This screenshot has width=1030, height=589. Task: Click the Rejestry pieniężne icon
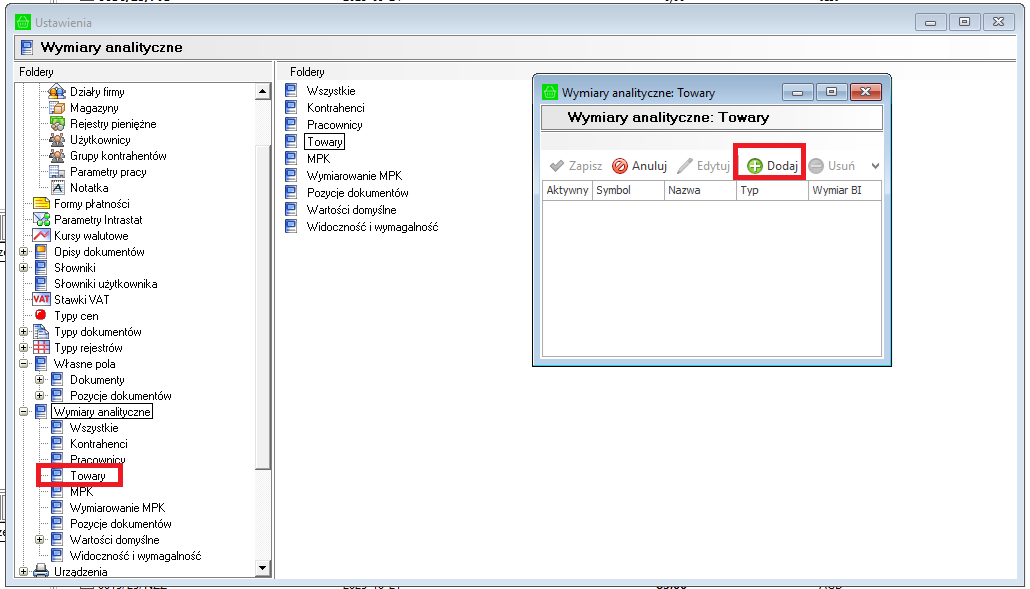pyautogui.click(x=57, y=124)
